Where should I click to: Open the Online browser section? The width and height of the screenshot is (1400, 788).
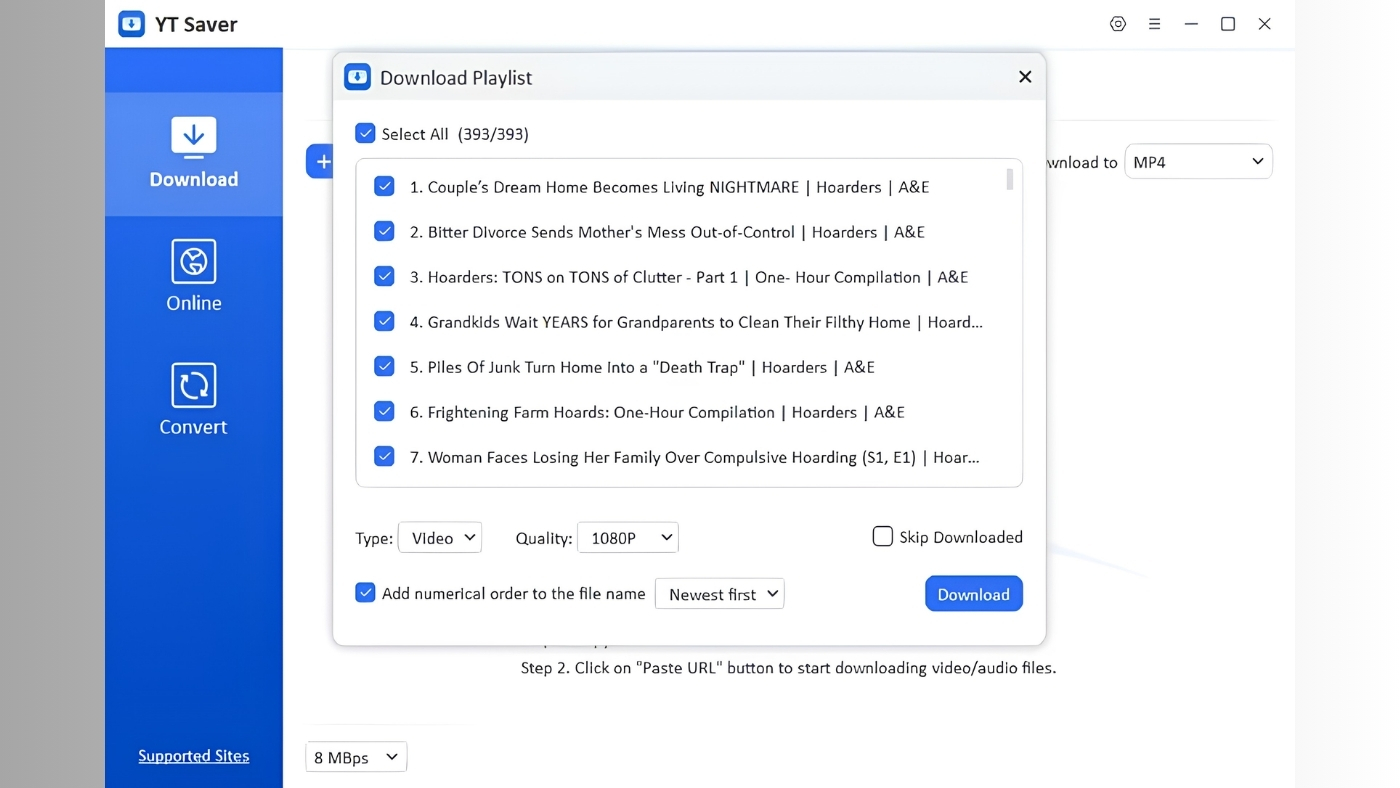coord(194,276)
